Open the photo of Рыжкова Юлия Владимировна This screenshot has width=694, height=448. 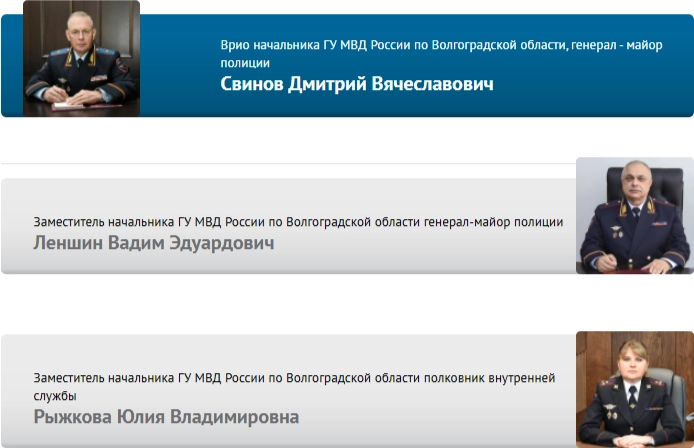635,390
